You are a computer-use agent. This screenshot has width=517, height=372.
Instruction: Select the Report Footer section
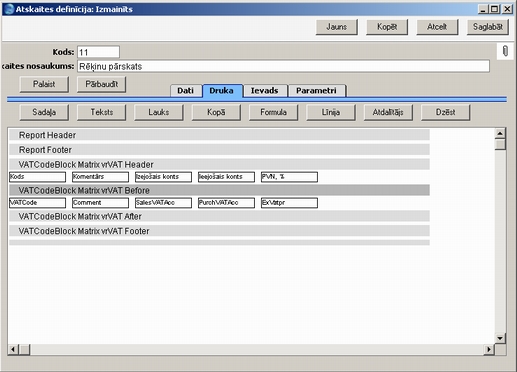point(219,150)
